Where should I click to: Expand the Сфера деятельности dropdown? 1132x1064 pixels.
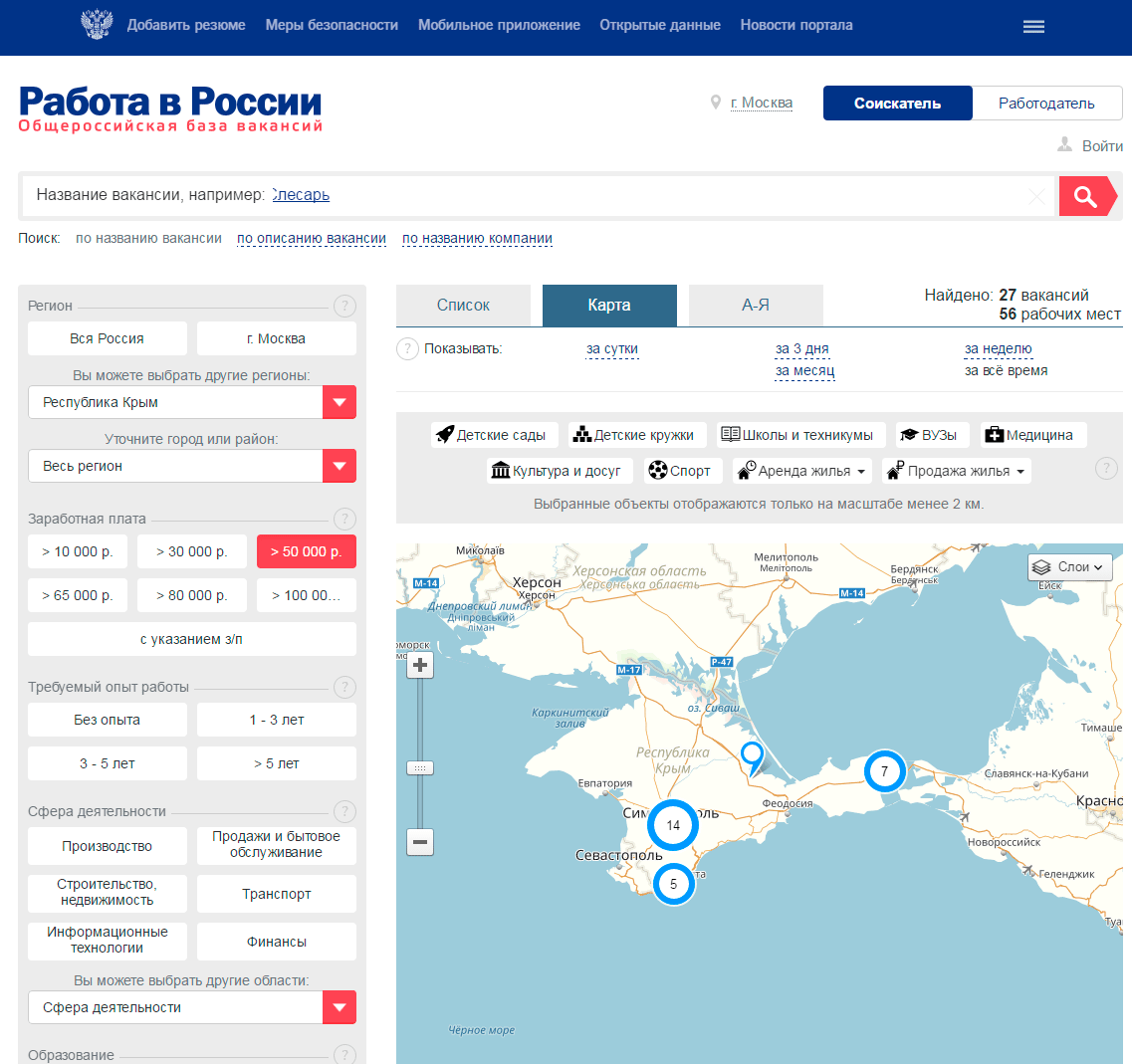tap(340, 1007)
